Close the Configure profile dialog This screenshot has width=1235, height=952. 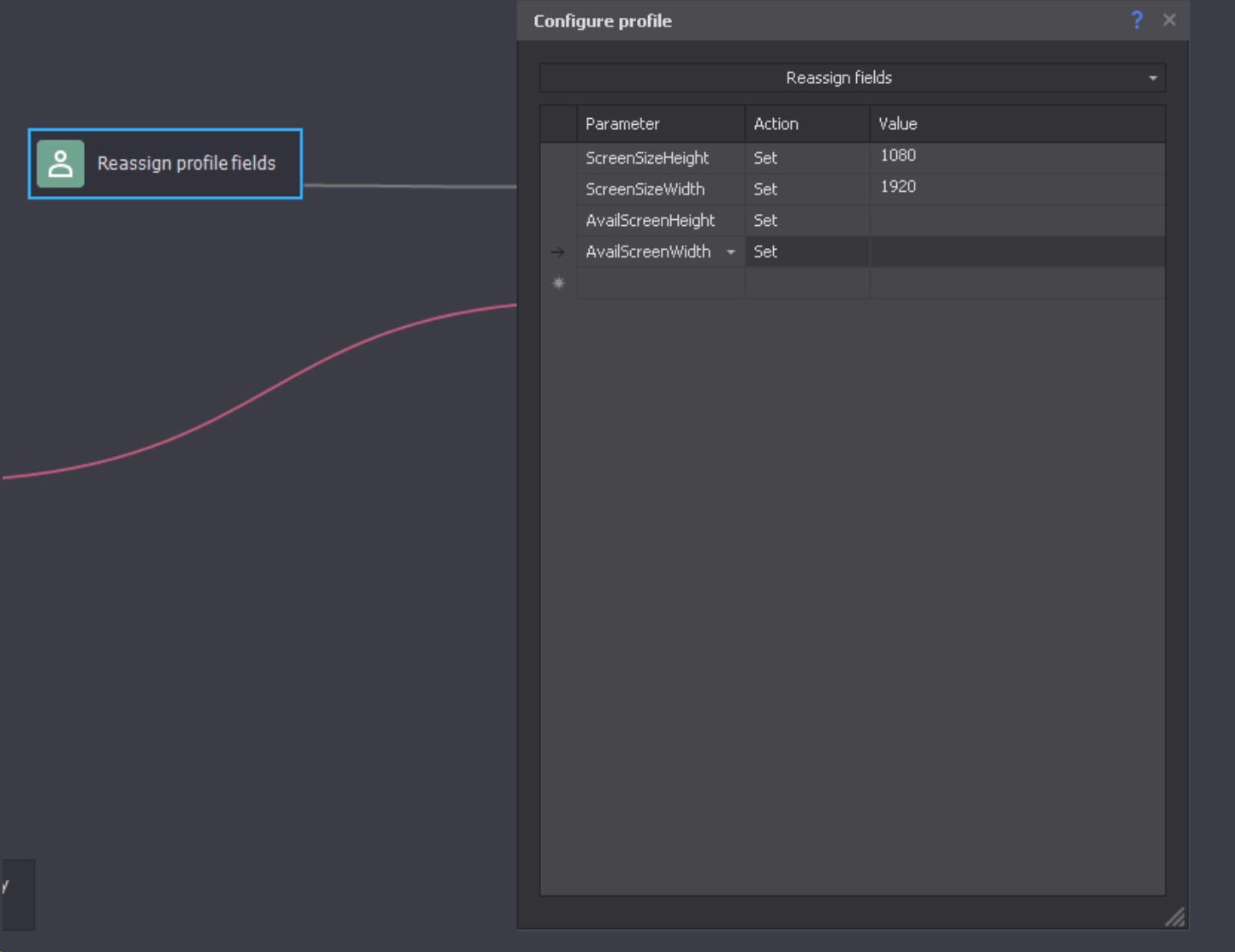coord(1170,20)
